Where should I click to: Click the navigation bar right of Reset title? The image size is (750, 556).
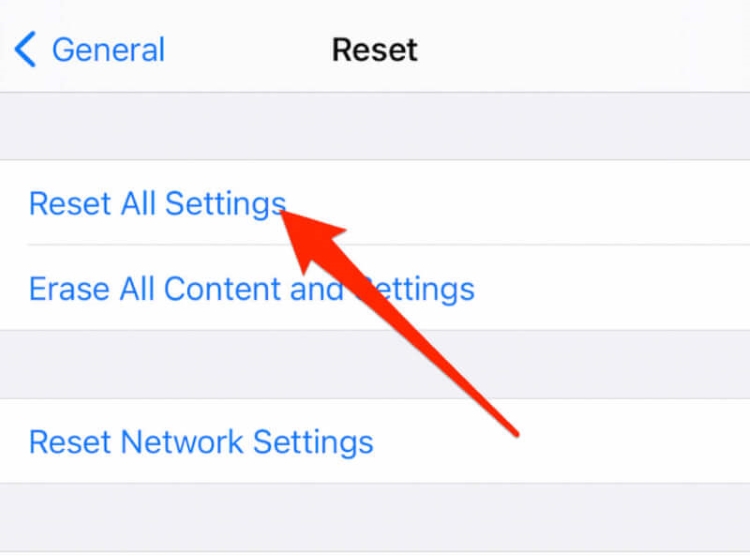click(x=584, y=48)
